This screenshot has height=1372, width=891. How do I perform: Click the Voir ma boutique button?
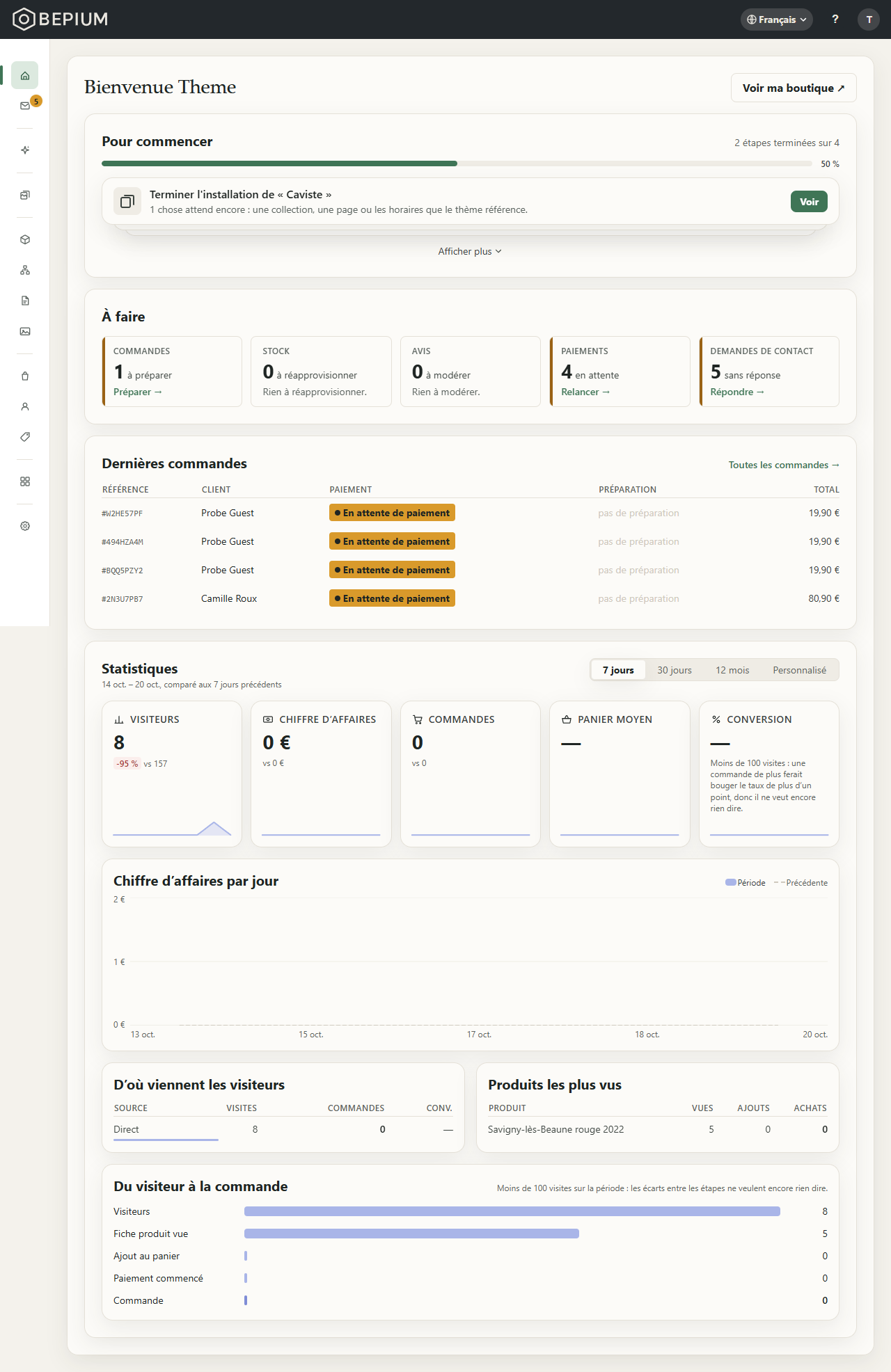(x=794, y=88)
